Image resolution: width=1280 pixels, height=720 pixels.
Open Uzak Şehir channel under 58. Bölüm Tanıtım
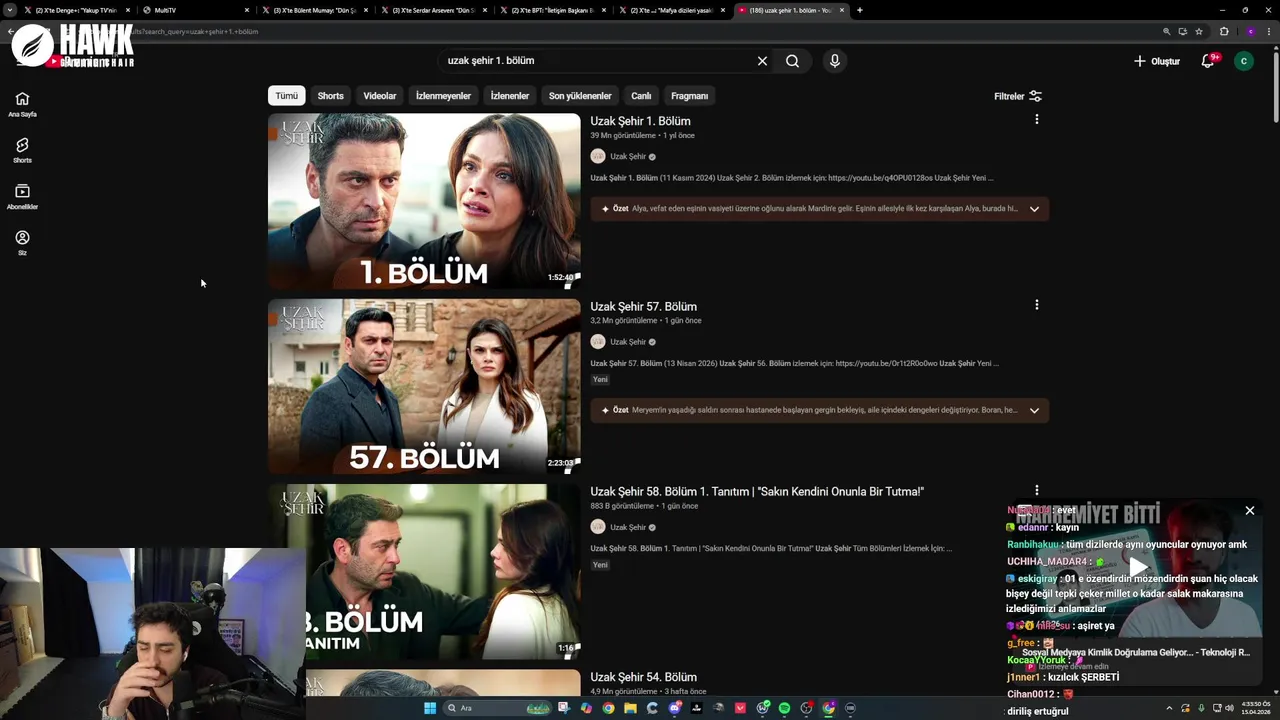point(628,527)
